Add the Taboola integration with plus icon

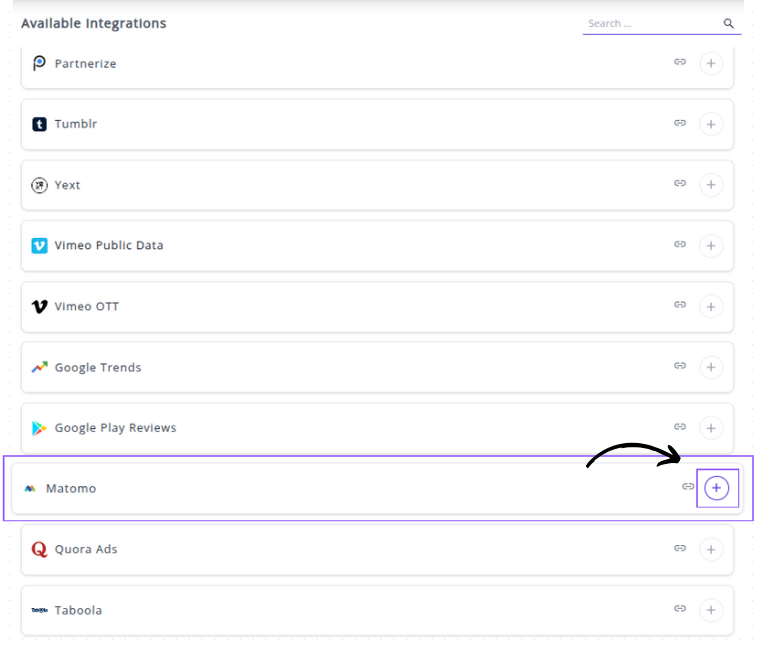[x=711, y=610]
